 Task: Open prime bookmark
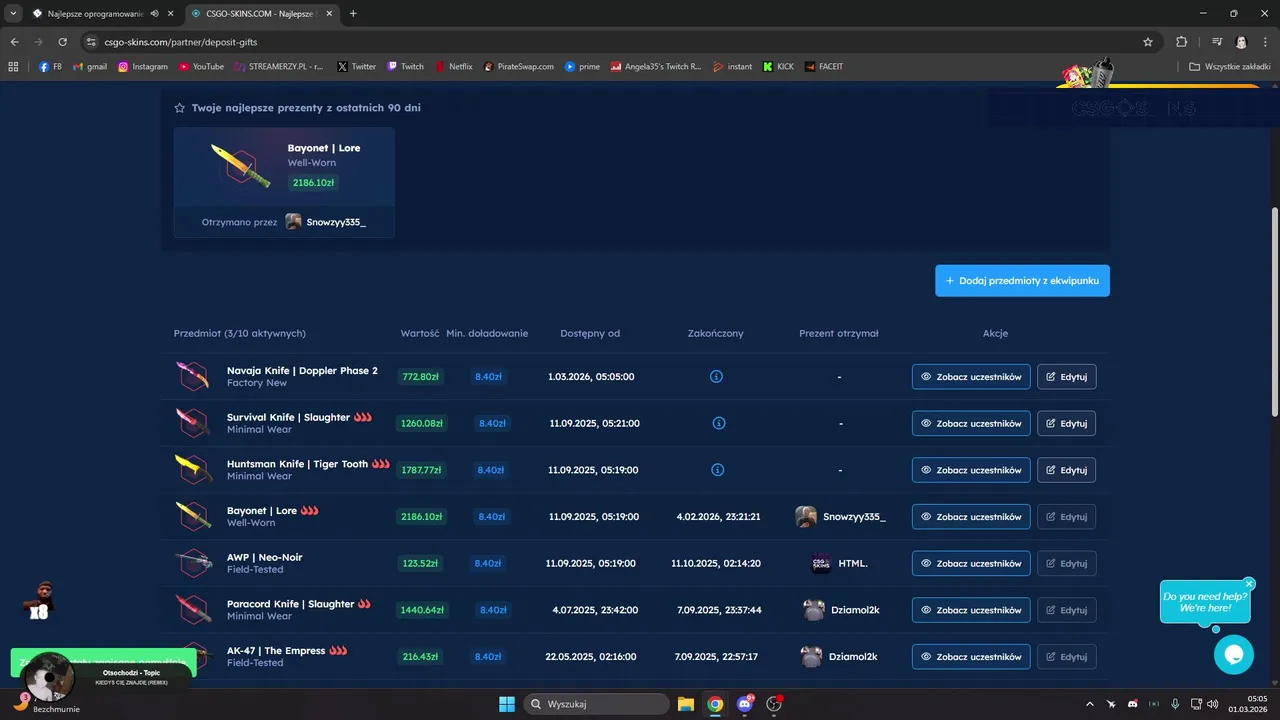click(582, 67)
